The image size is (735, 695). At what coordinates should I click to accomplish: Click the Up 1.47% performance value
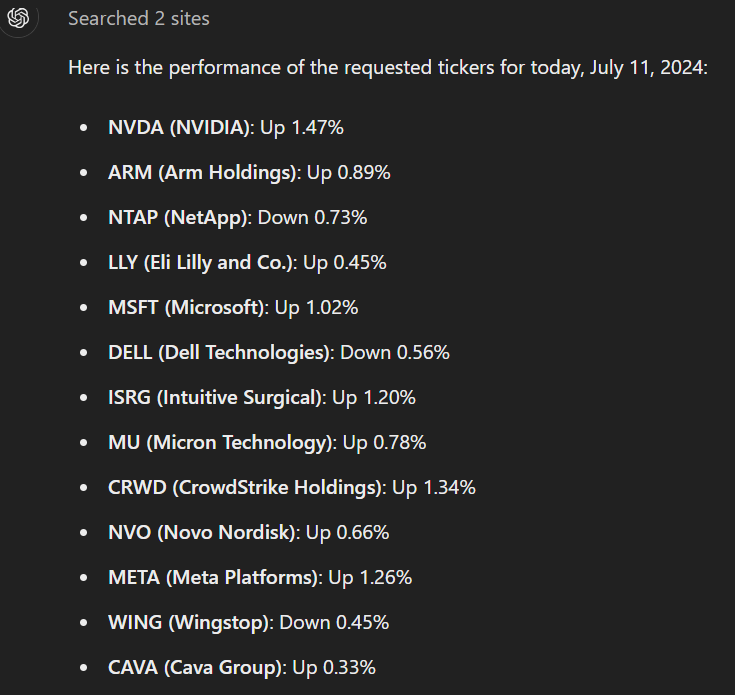pos(302,127)
